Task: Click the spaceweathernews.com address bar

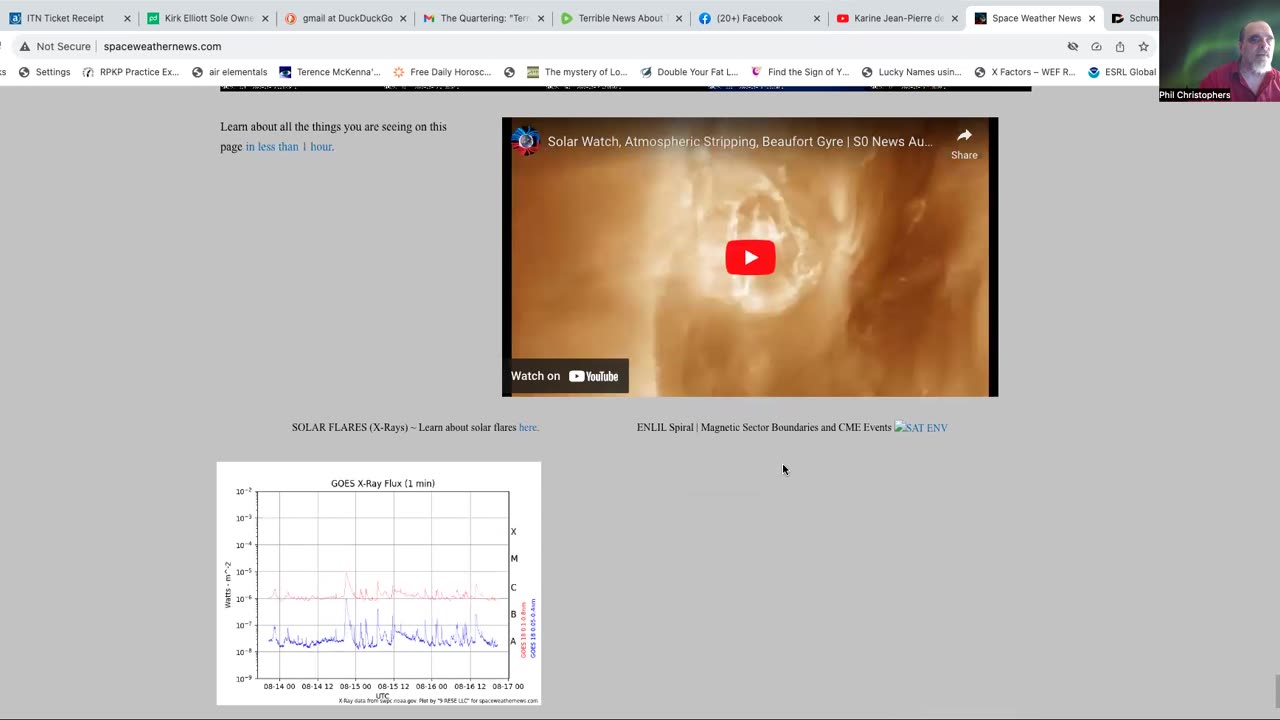Action: point(162,46)
